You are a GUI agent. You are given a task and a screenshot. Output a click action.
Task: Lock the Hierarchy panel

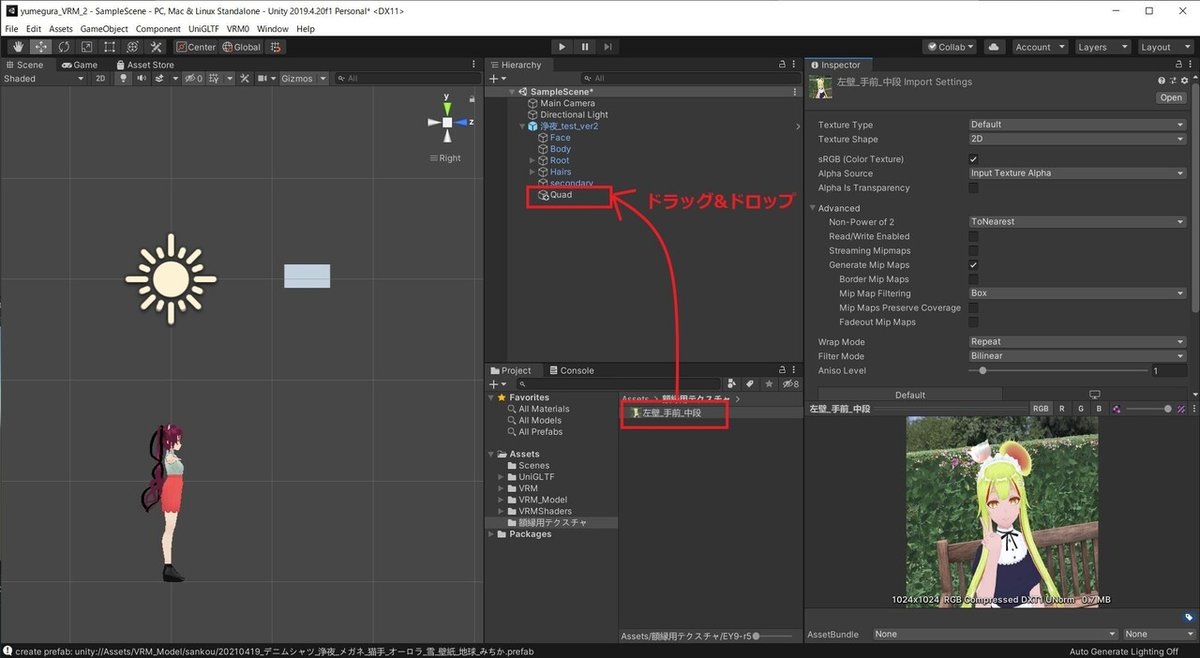(x=782, y=64)
